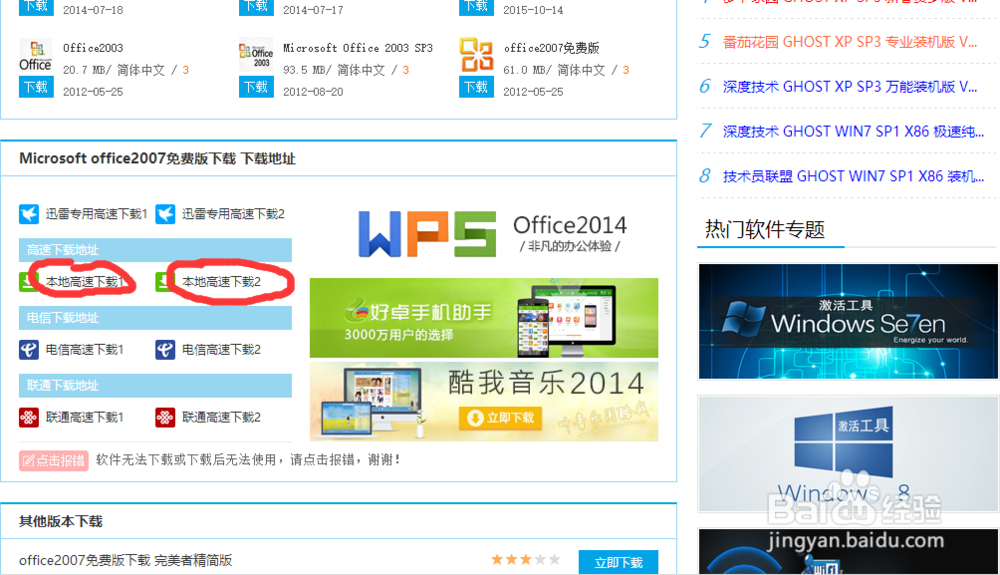The height and width of the screenshot is (575, 1000).
Task: Click the Telecom icon beside 电信高速下载1
Action: click(x=29, y=349)
